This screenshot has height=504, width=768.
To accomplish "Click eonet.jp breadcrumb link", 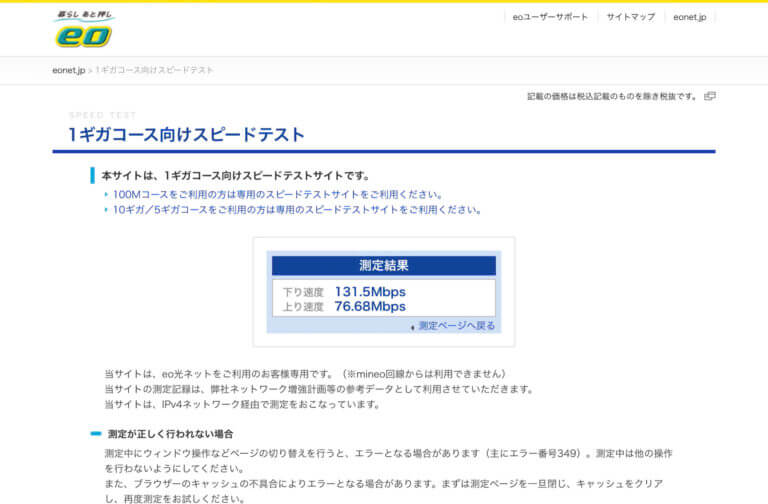I will (69, 70).
